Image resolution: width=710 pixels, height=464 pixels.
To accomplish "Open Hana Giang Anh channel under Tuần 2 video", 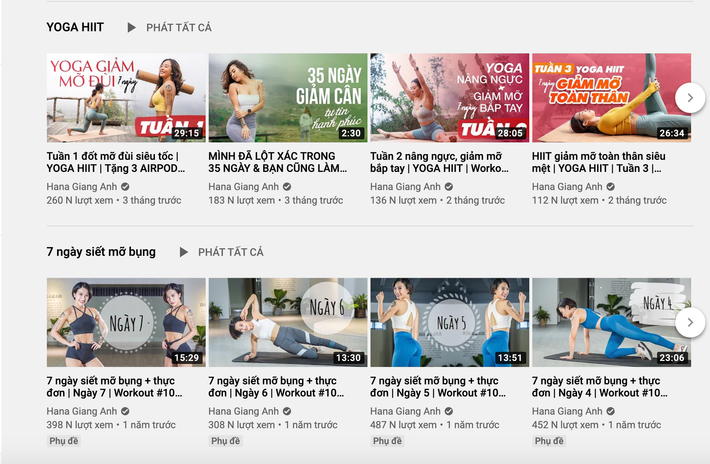I will [x=405, y=187].
